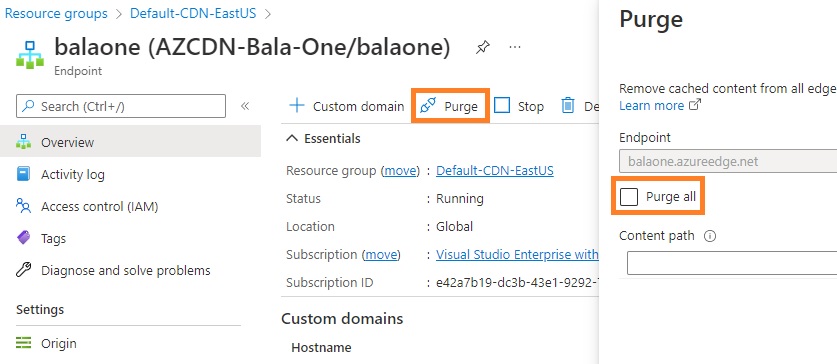Navigate to Resource groups breadcrumb
Screen dimensions: 837x364
[x=56, y=13]
